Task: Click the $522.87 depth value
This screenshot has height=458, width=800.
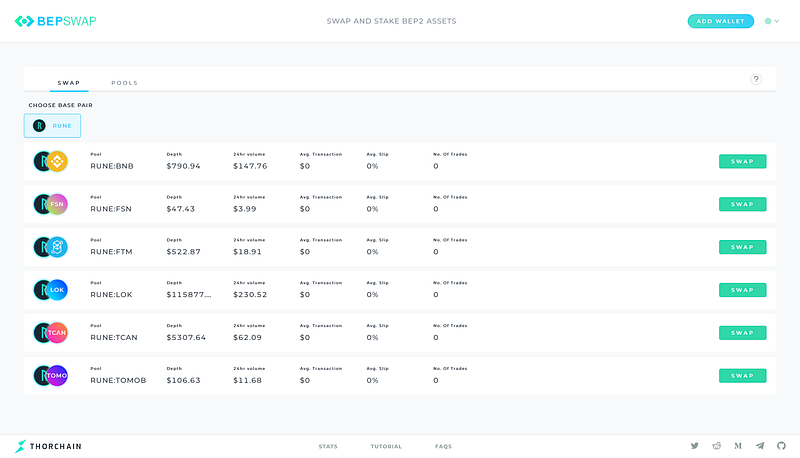Action: pos(183,251)
